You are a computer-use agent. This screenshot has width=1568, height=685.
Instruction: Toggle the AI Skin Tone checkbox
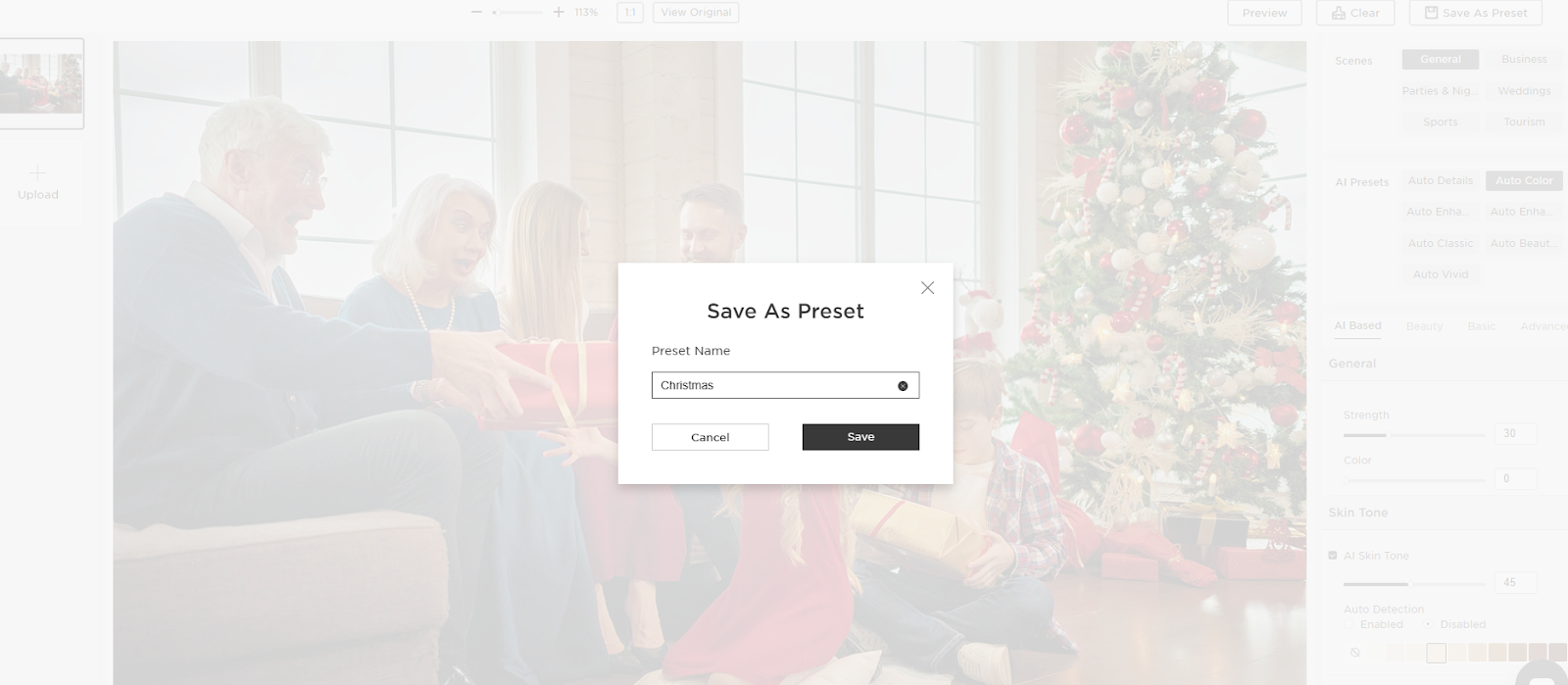tap(1333, 556)
